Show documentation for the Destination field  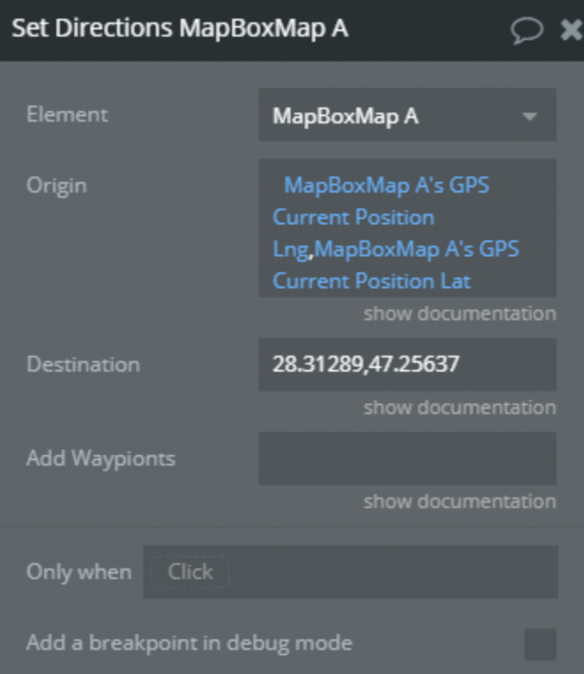tap(460, 407)
